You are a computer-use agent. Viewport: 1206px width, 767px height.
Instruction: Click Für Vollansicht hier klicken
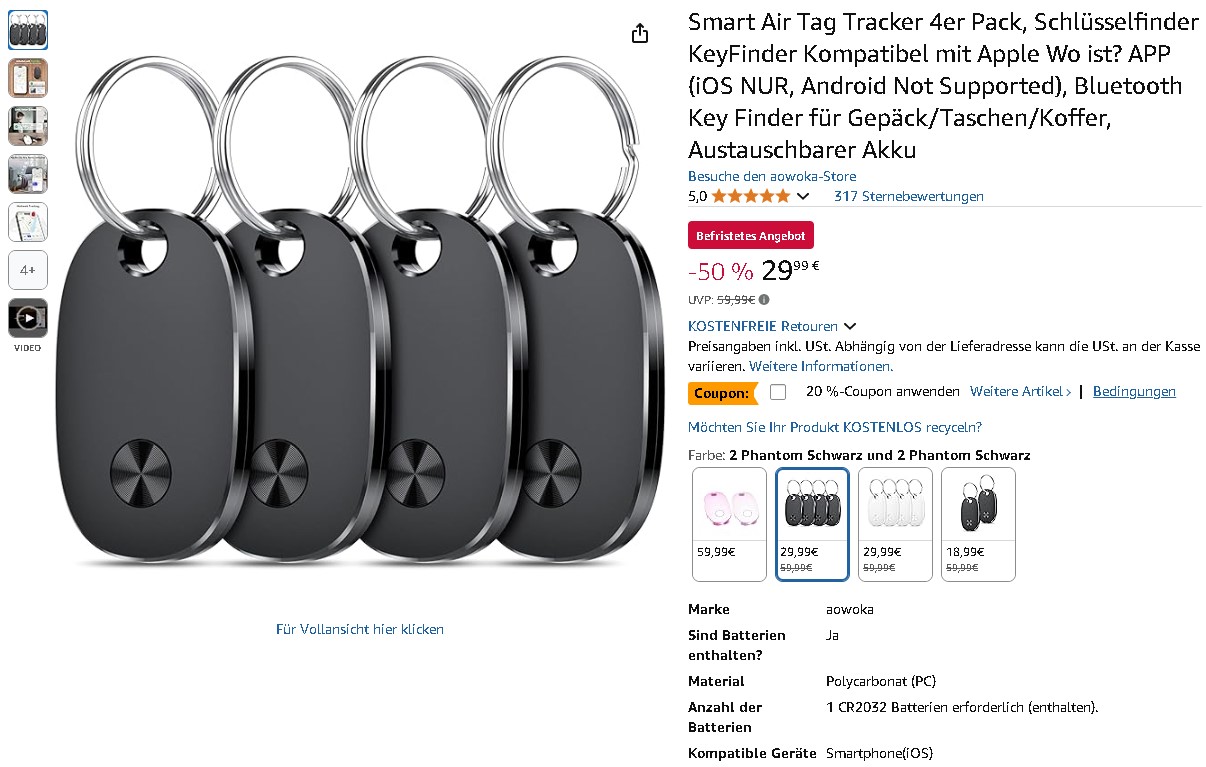(x=360, y=629)
